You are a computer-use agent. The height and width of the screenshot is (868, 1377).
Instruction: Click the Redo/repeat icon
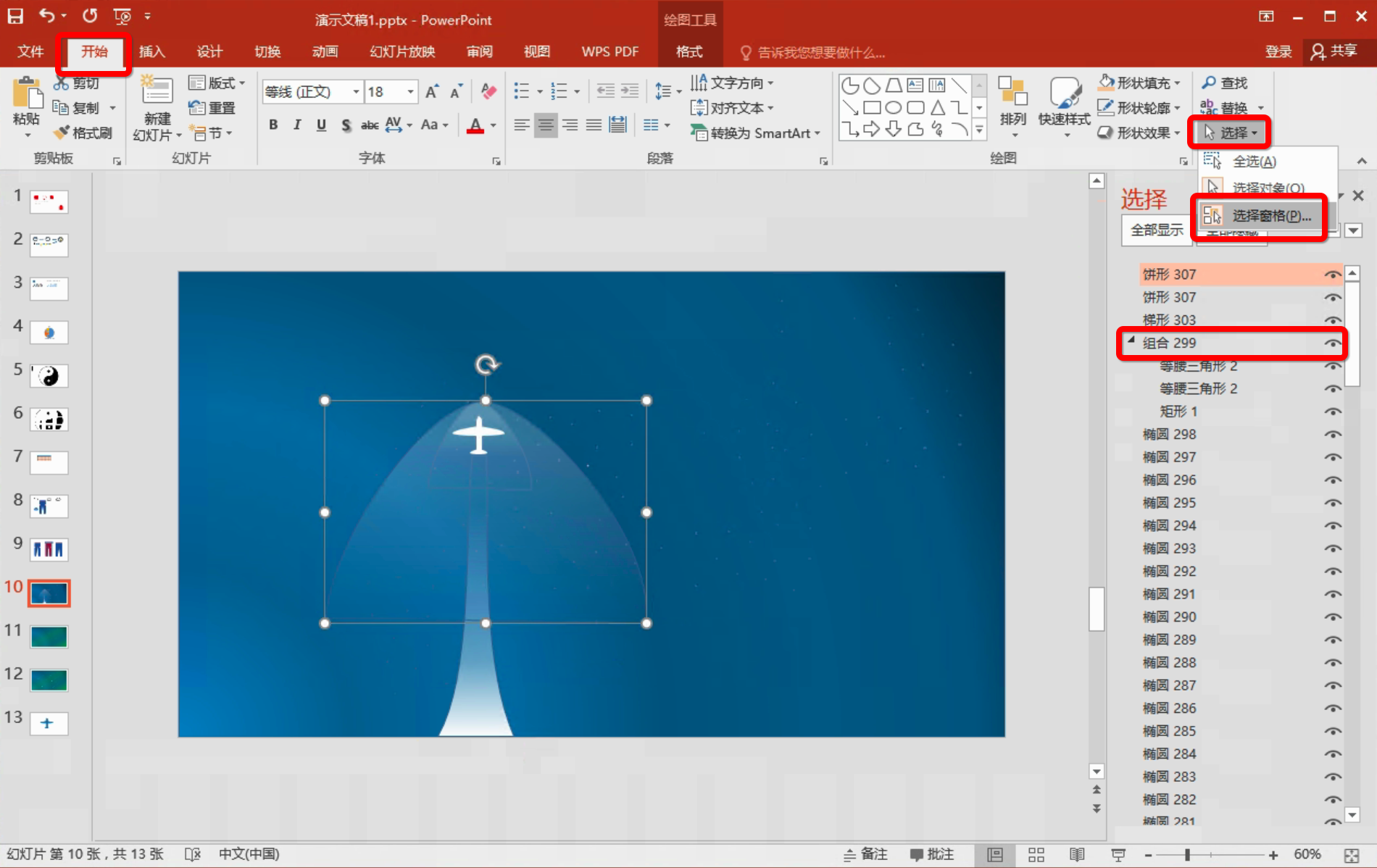pos(90,16)
